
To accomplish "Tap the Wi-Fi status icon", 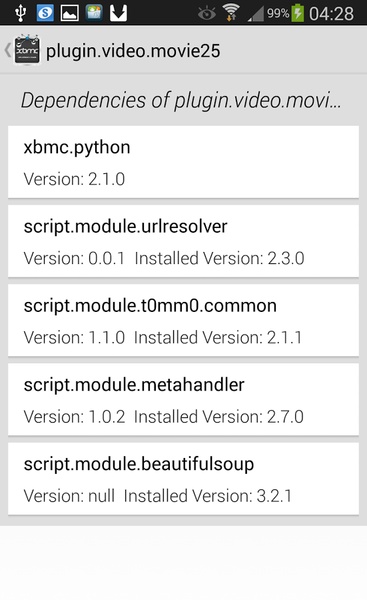I will pyautogui.click(x=231, y=13).
